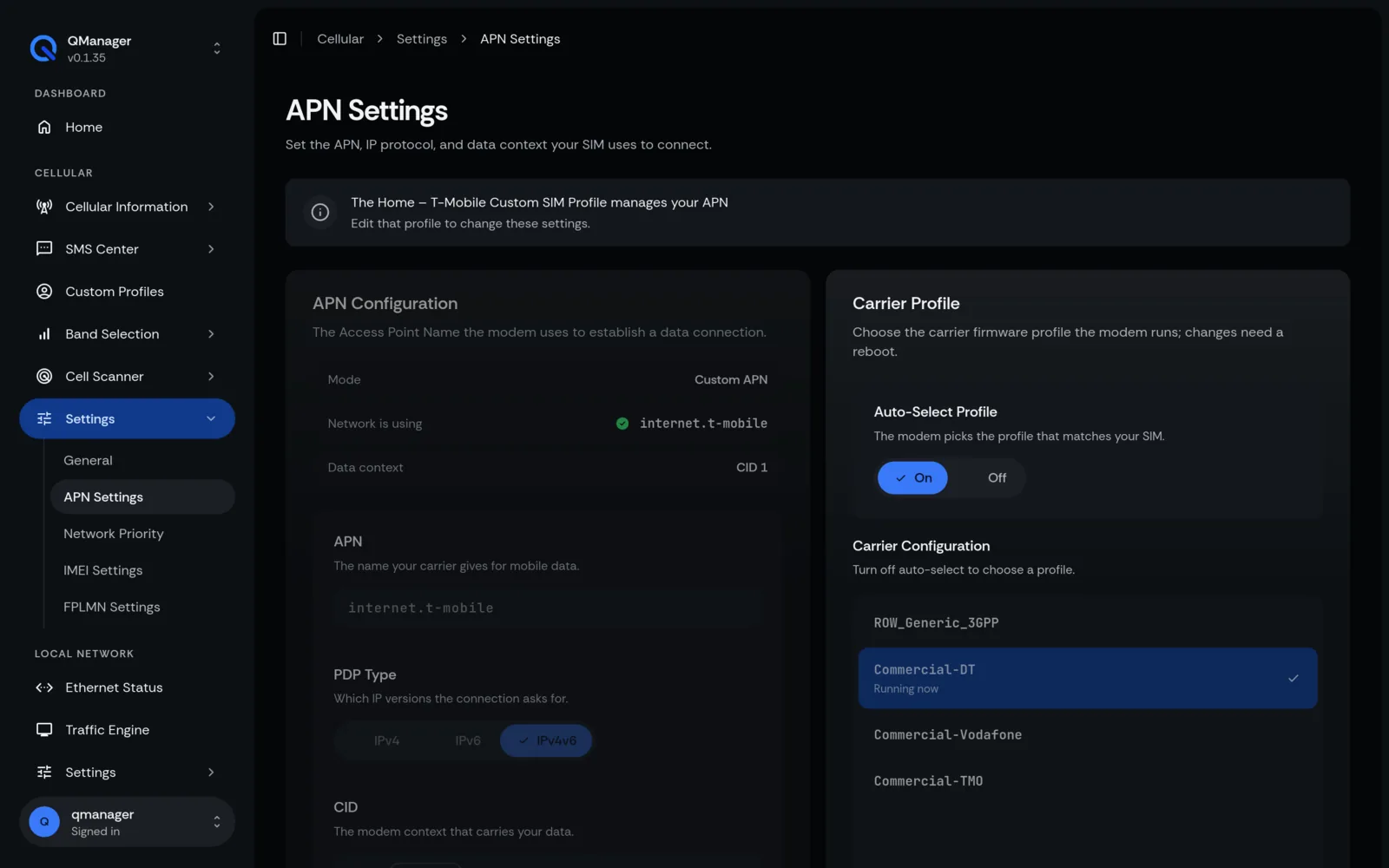The width and height of the screenshot is (1389, 868).
Task: Go to Cellular breadcrumb link
Action: tap(340, 39)
